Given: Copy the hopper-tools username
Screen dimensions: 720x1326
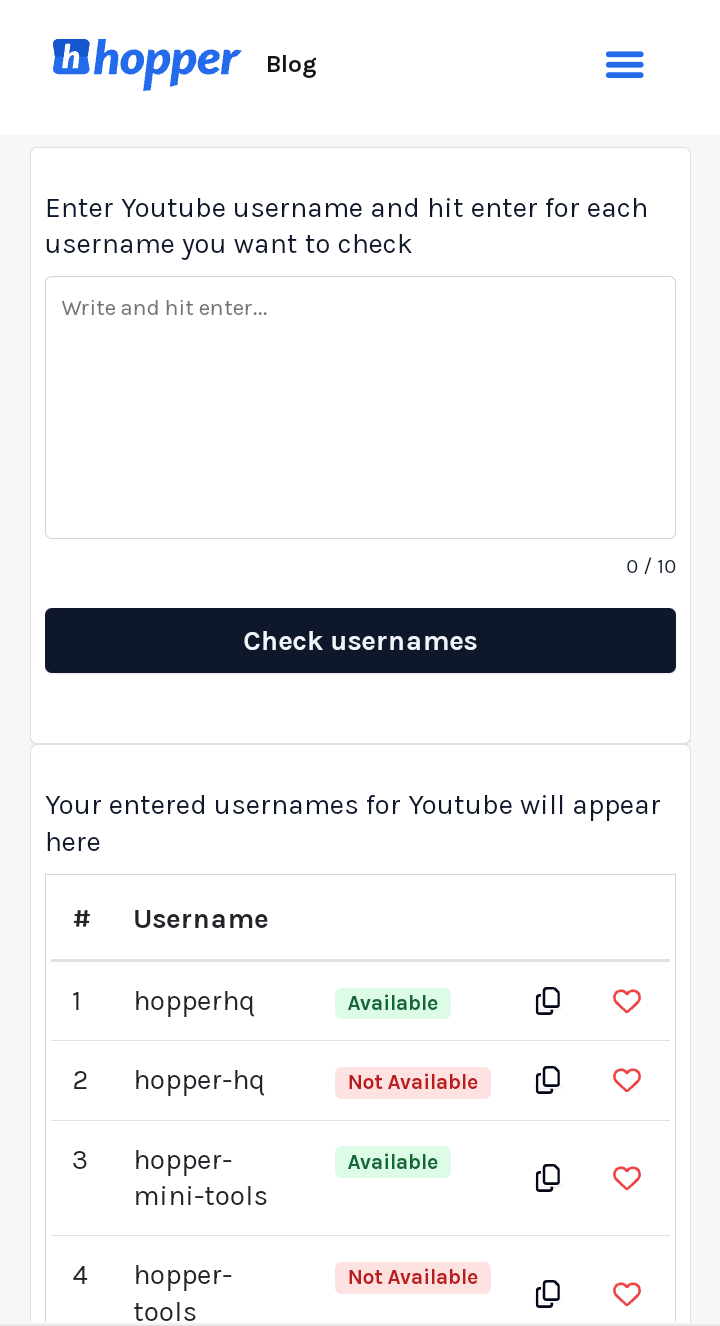Looking at the screenshot, I should point(548,1294).
